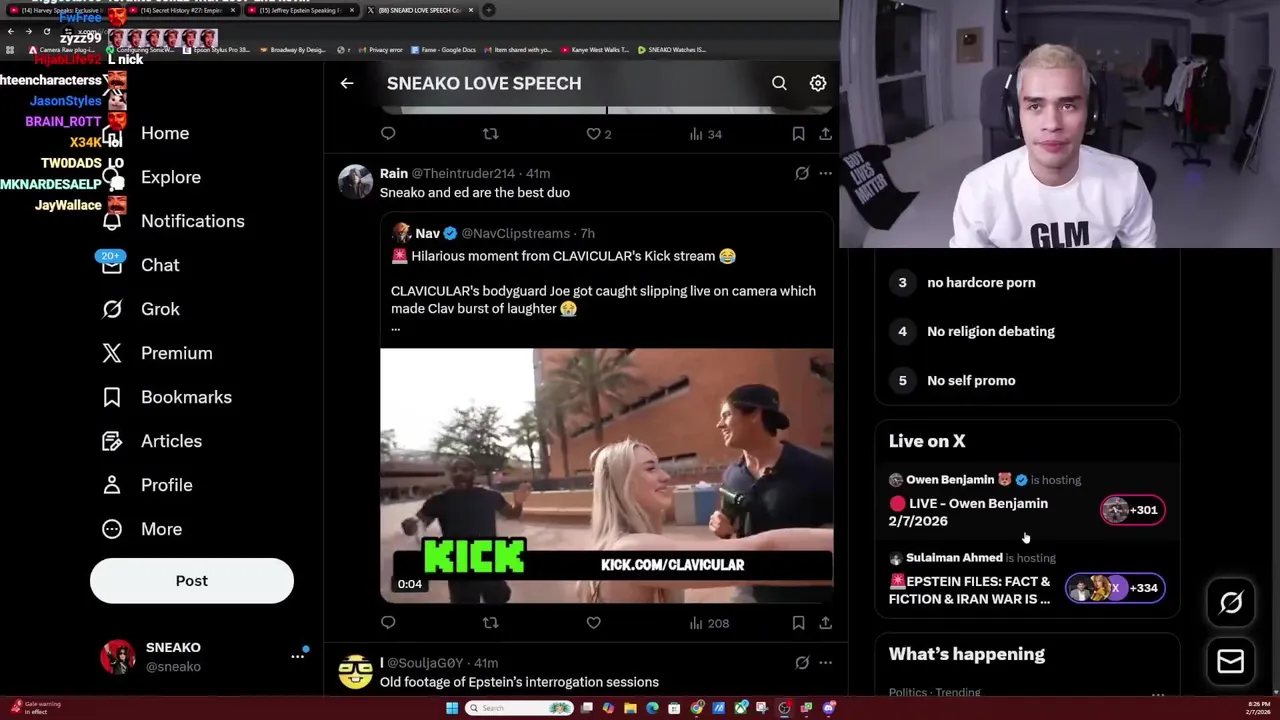Open Xbox app from taskbar
Image resolution: width=1280 pixels, height=720 pixels.
pyautogui.click(x=740, y=708)
